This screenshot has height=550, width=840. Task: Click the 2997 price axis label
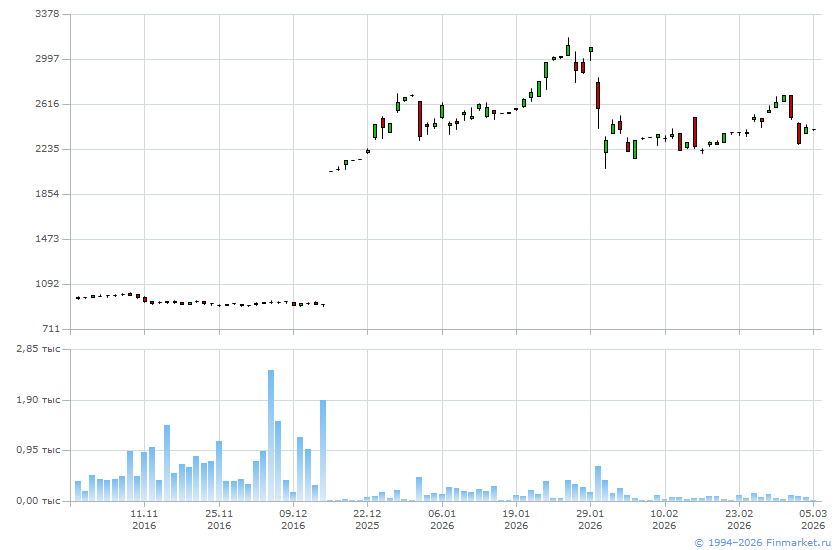pos(46,59)
